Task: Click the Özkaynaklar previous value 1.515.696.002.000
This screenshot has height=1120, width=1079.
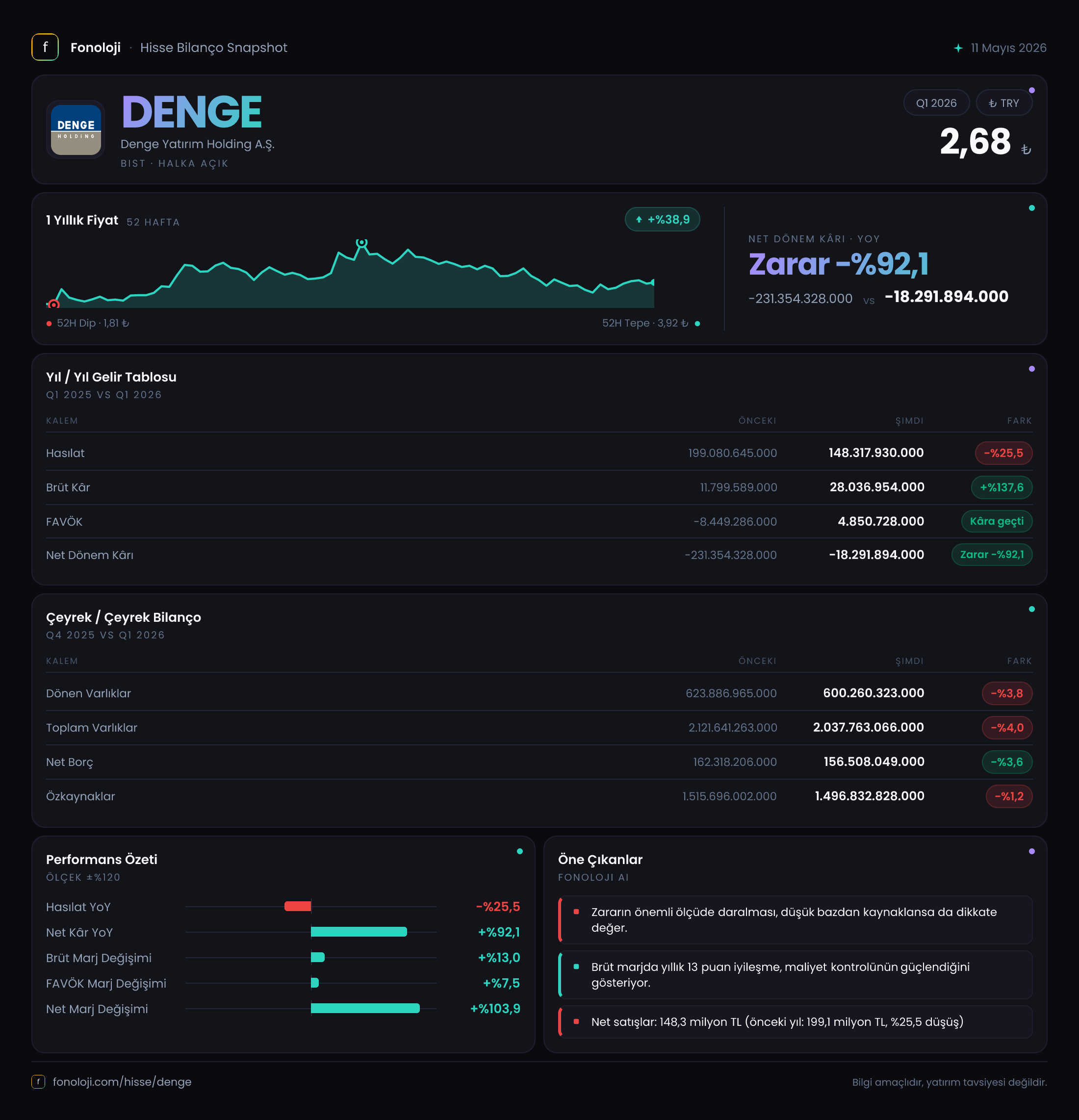Action: 729,796
